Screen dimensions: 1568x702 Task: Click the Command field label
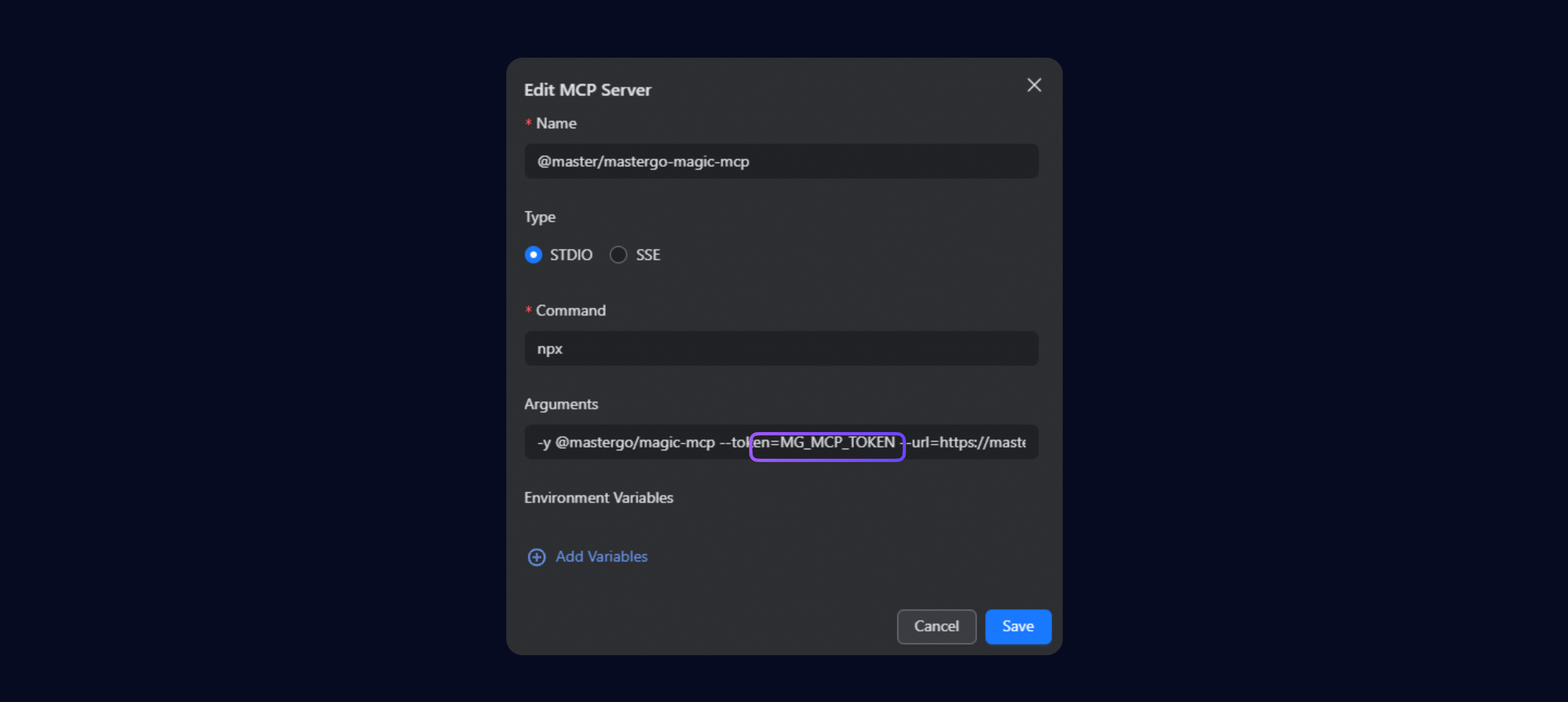coord(571,311)
